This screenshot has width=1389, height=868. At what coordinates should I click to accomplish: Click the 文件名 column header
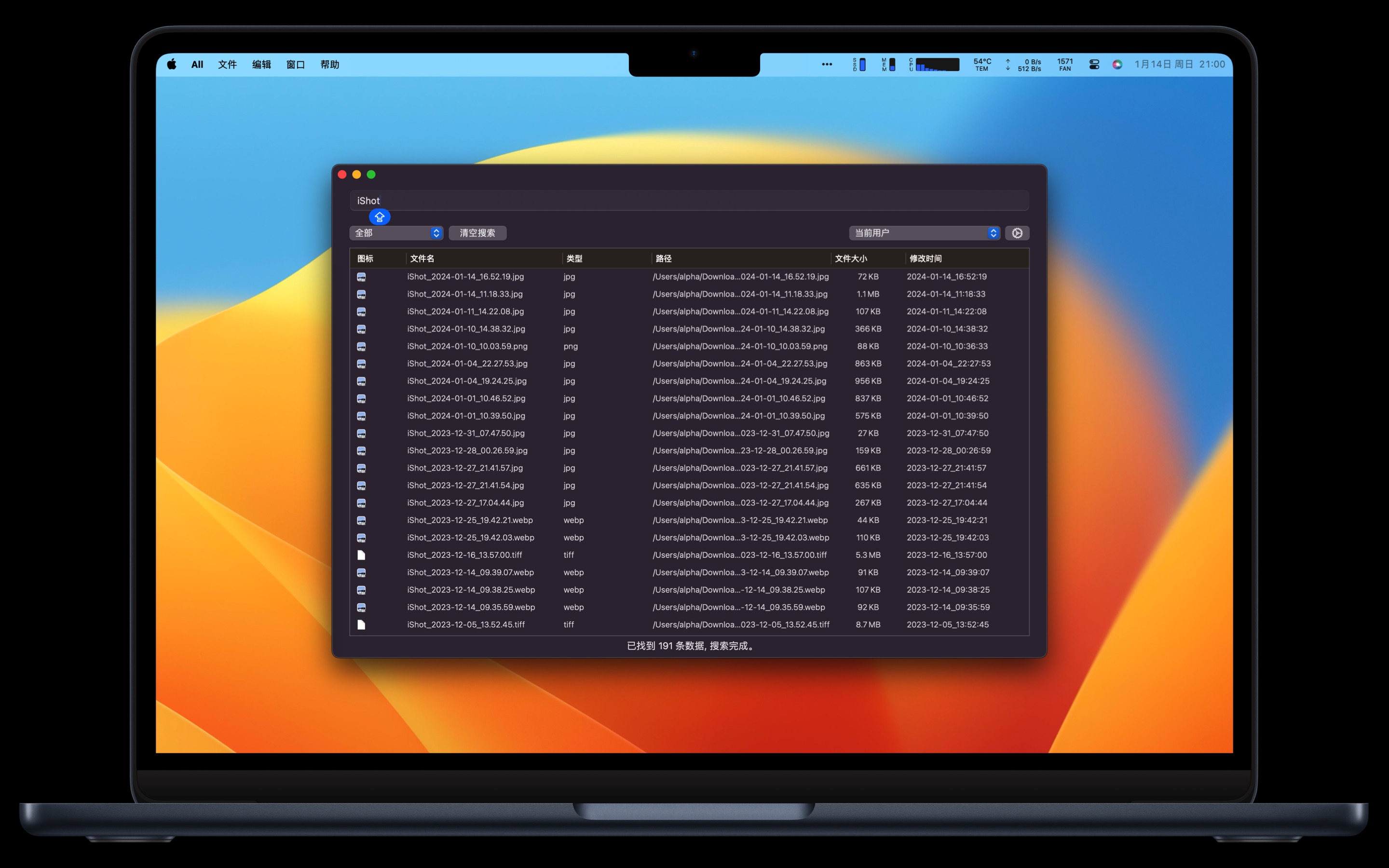422,258
